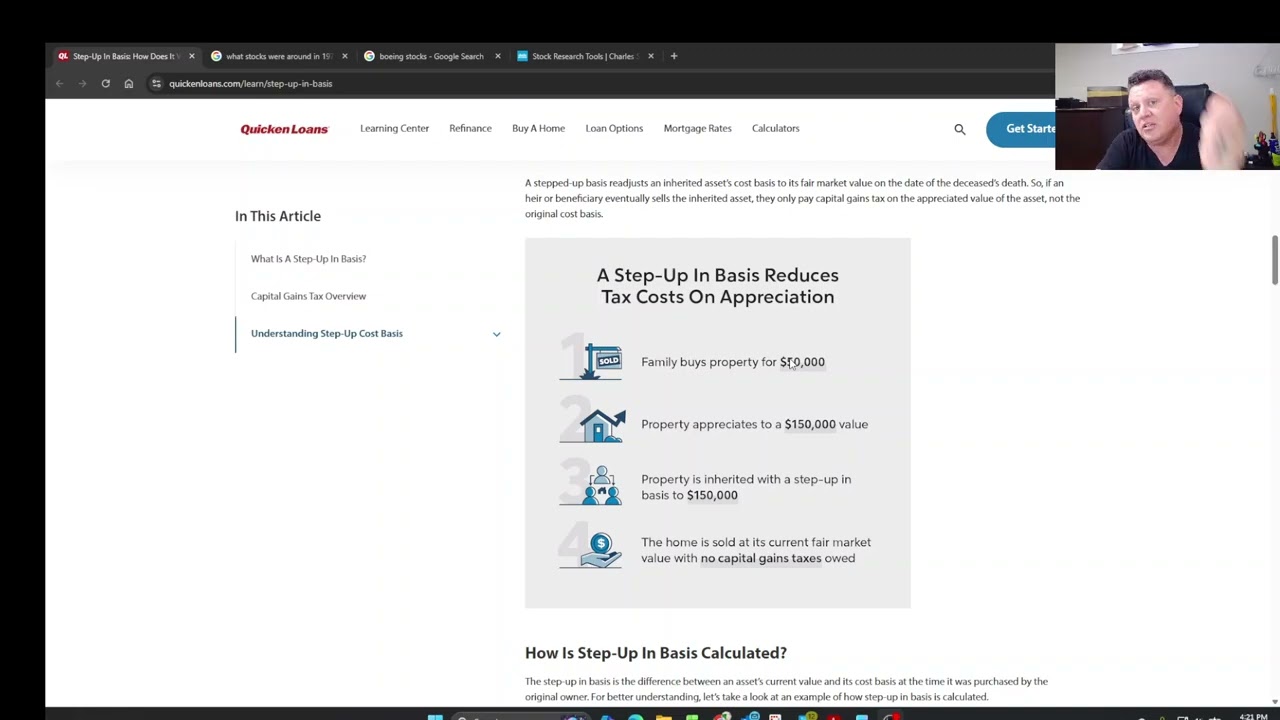Open a new browser tab with the plus icon
Image resolution: width=1280 pixels, height=720 pixels.
pyautogui.click(x=674, y=56)
